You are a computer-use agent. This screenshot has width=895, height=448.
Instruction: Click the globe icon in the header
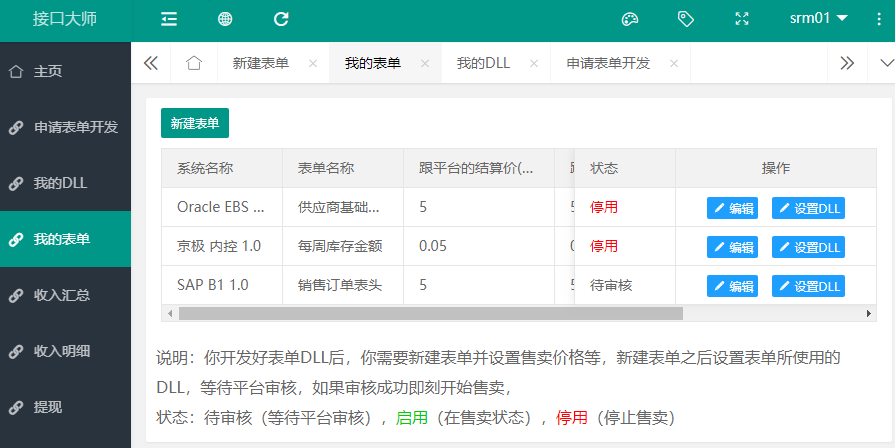225,18
